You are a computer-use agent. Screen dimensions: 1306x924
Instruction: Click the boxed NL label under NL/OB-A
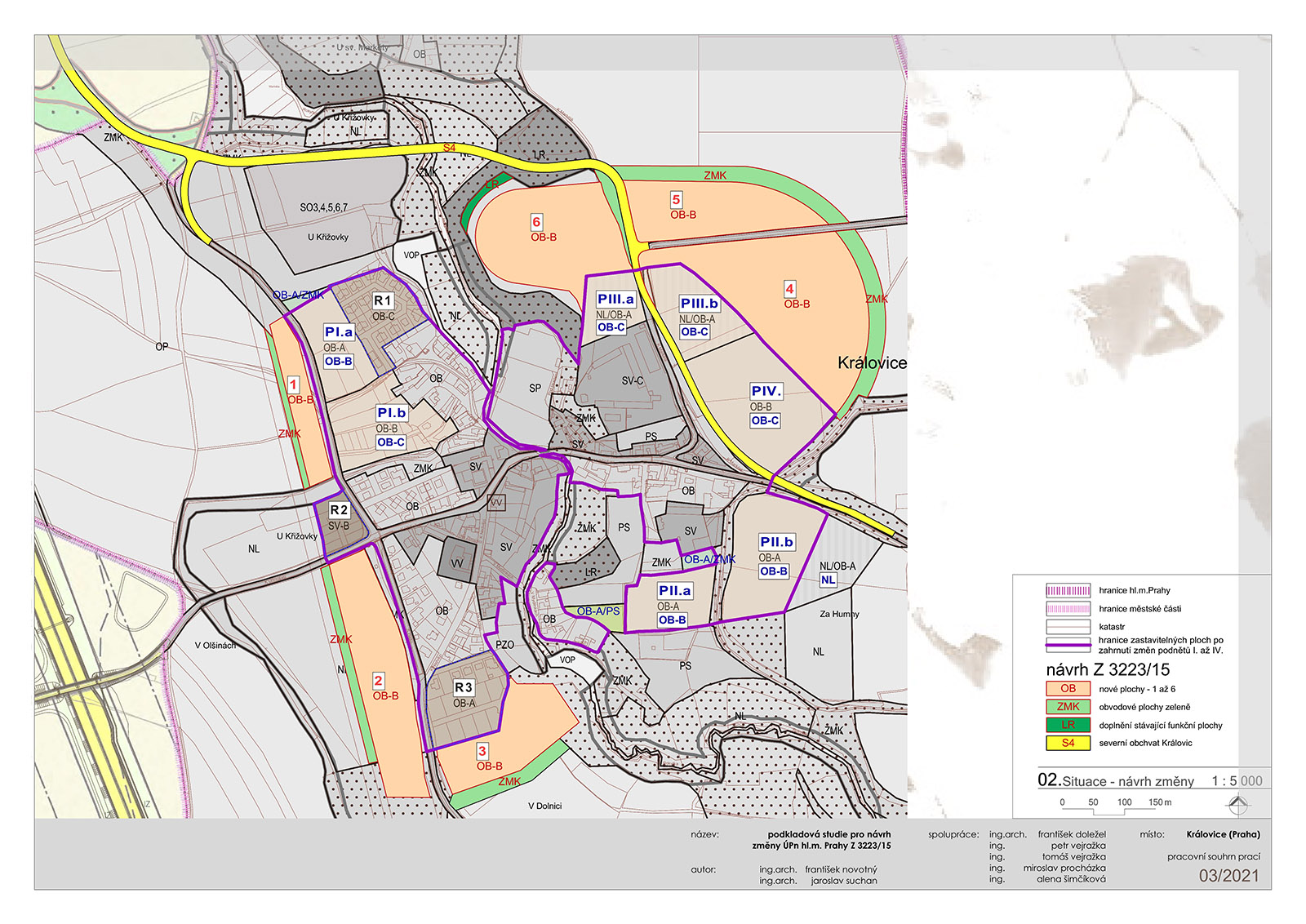coord(828,580)
